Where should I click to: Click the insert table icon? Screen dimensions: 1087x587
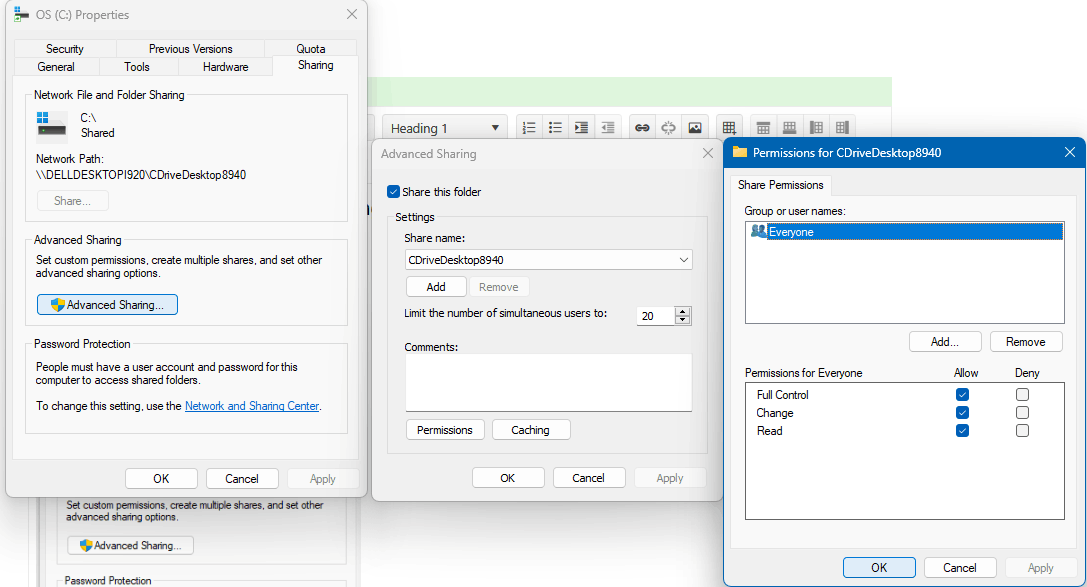point(729,128)
